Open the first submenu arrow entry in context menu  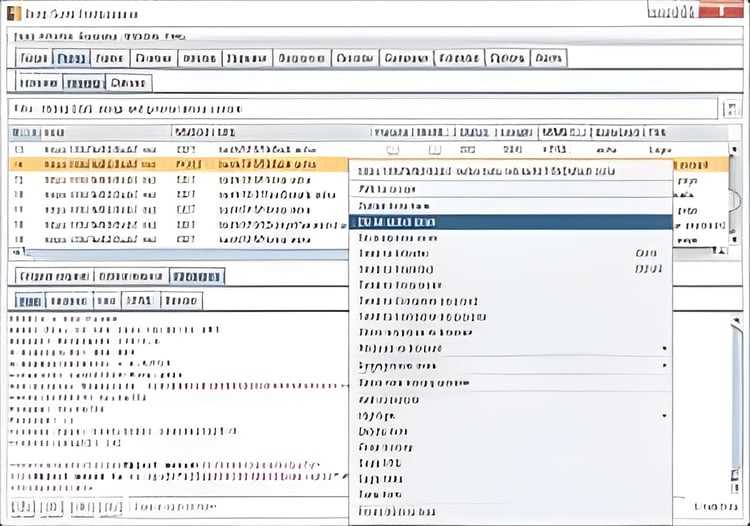511,349
